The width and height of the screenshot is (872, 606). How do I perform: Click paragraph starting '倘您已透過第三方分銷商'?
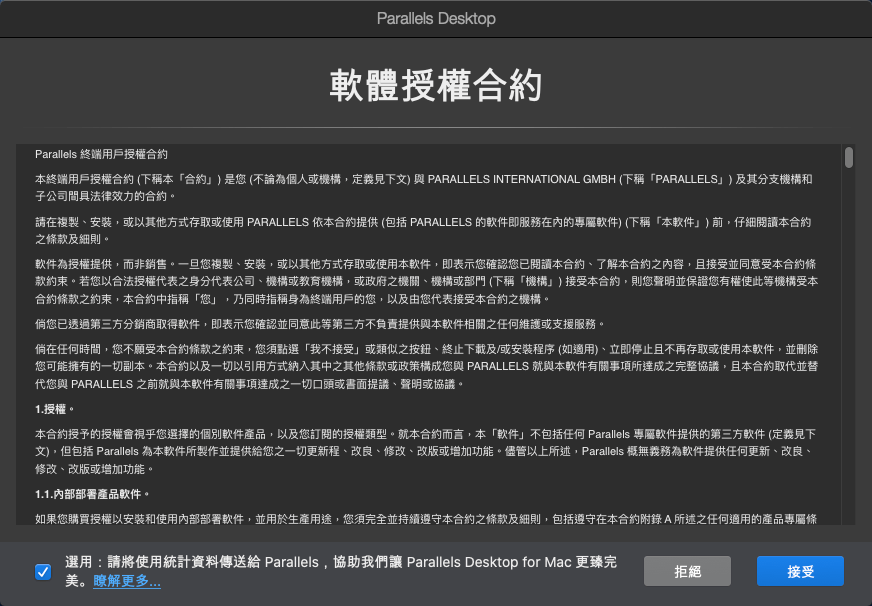coord(320,324)
